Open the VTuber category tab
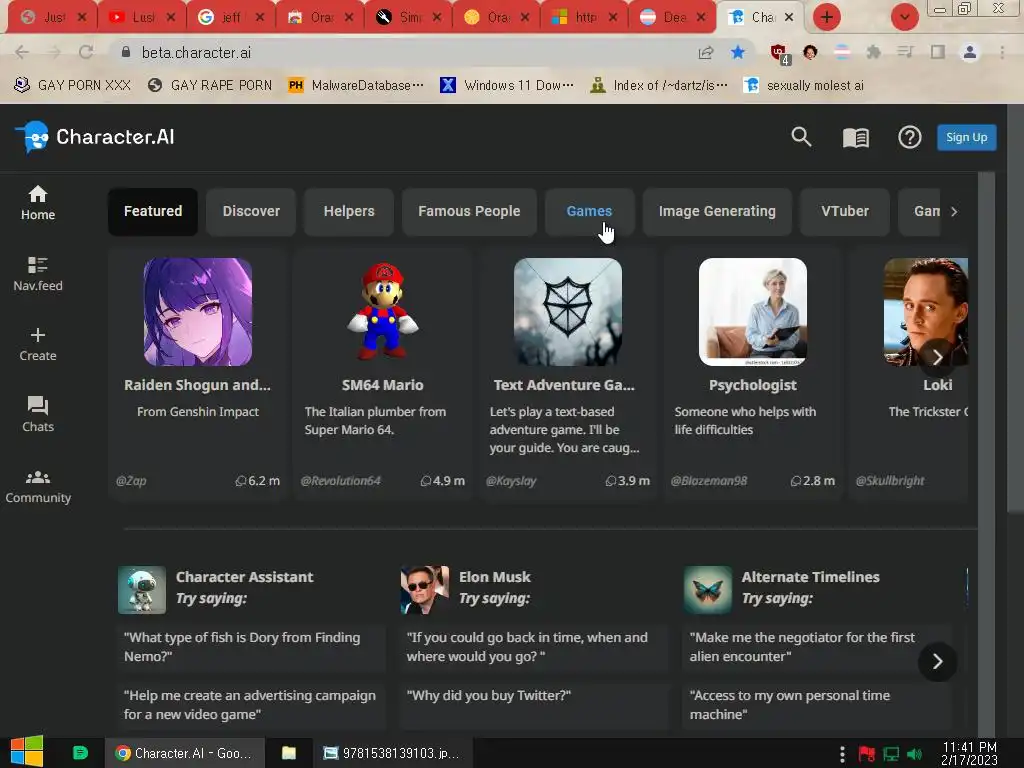The width and height of the screenshot is (1024, 768). (844, 212)
